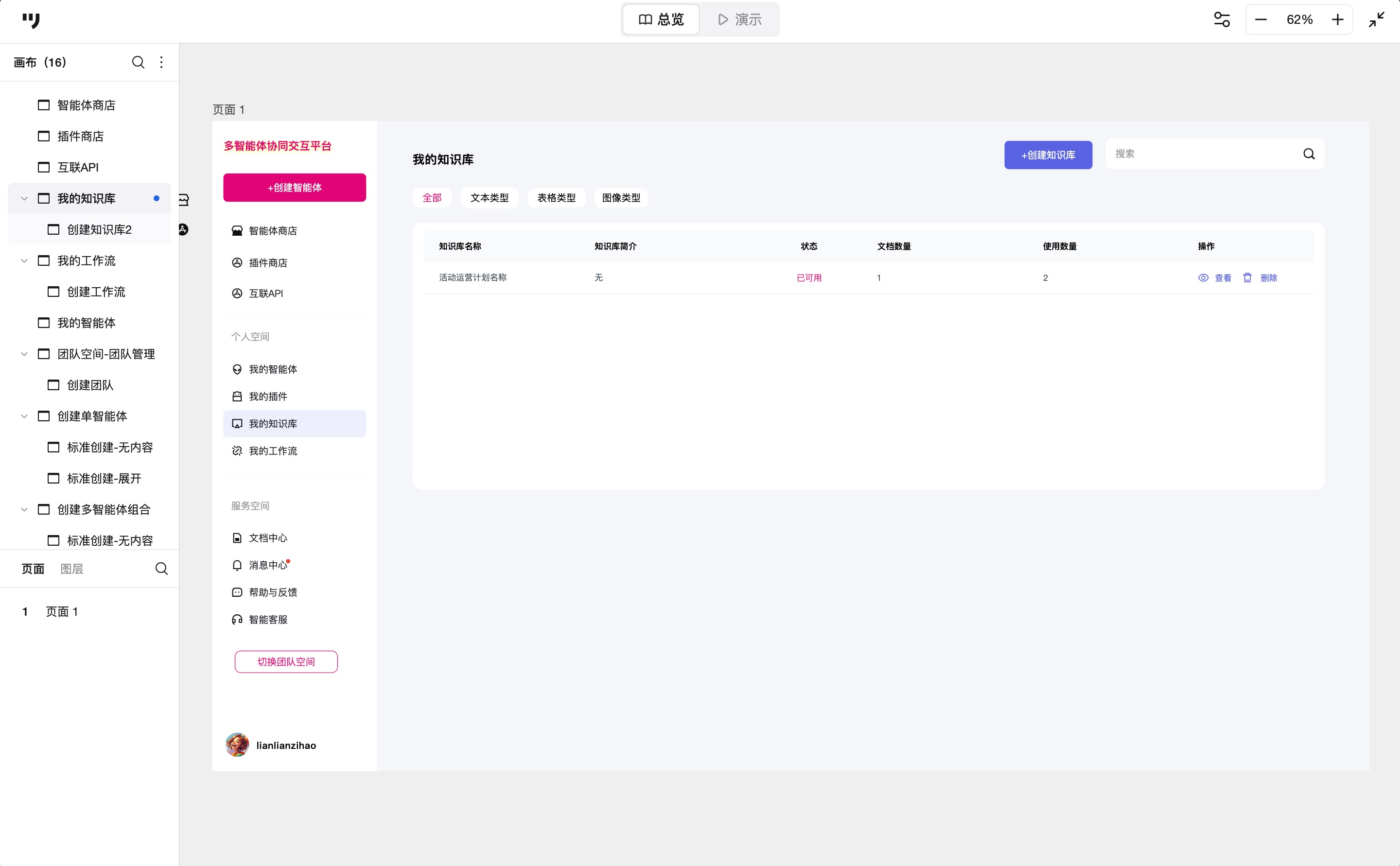Open the canvas list three-dot menu

[161, 62]
